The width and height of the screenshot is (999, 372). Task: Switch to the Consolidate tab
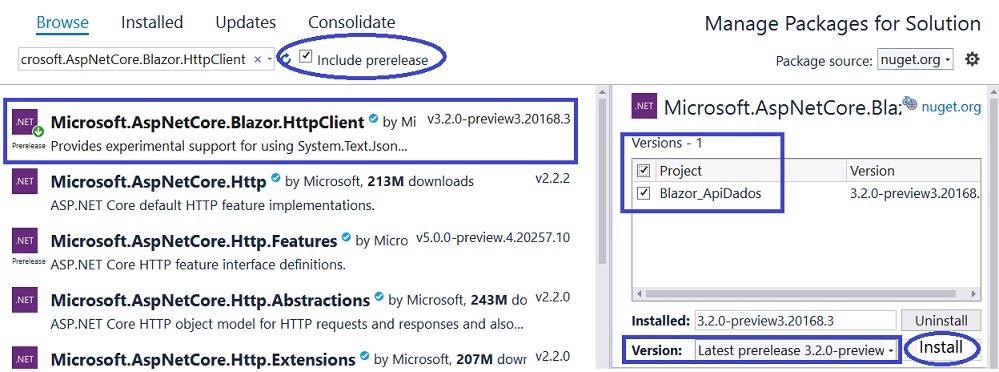(352, 22)
